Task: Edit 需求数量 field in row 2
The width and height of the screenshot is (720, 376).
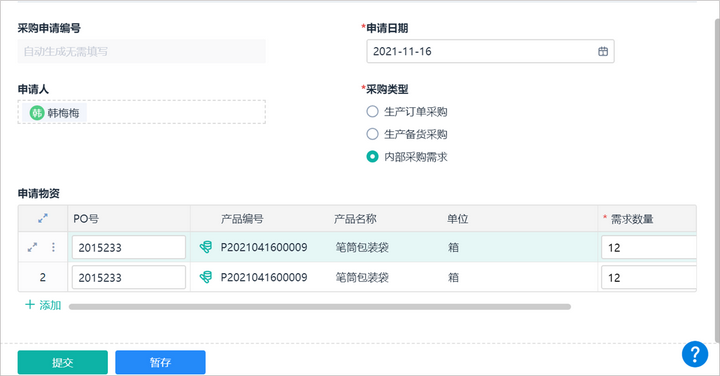Action: point(649,277)
